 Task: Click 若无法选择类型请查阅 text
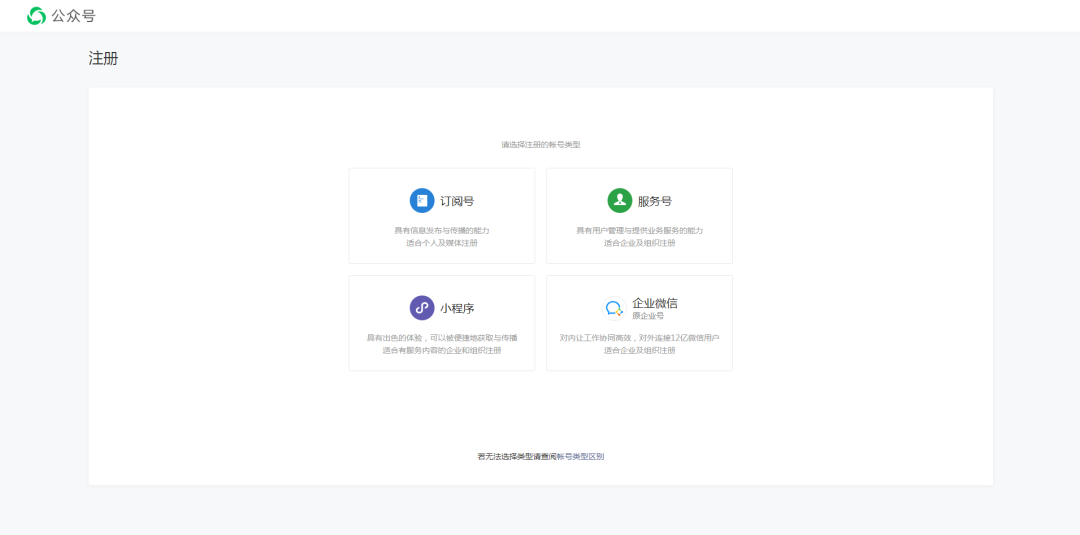pyautogui.click(x=517, y=457)
